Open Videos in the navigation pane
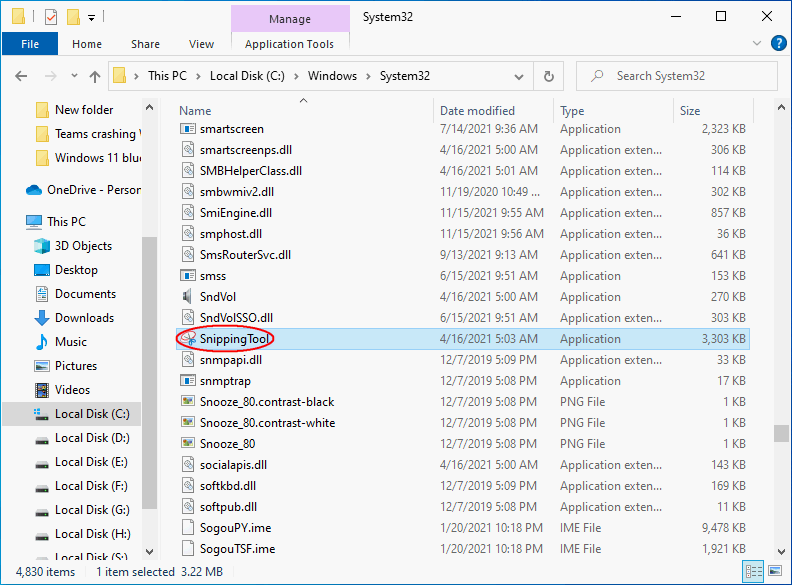The width and height of the screenshot is (792, 585). (x=72, y=390)
